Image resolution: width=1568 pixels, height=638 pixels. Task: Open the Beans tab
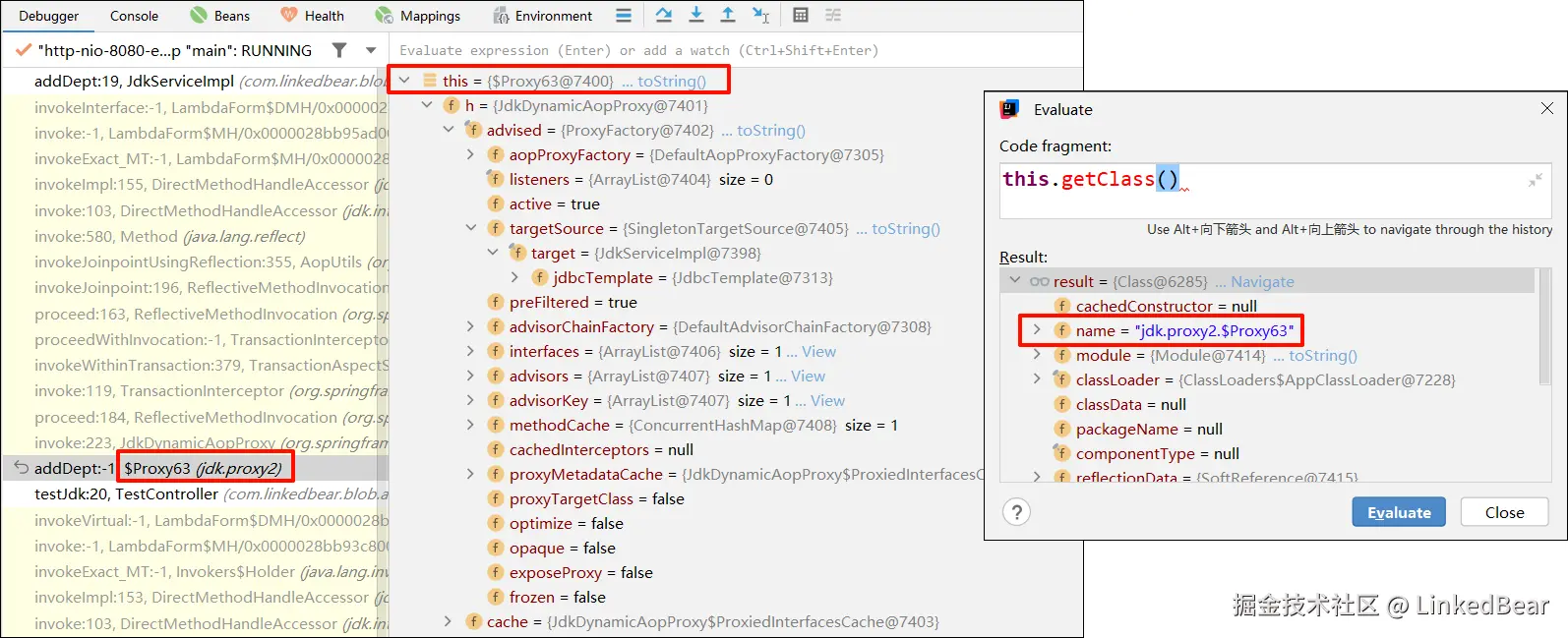click(x=219, y=16)
